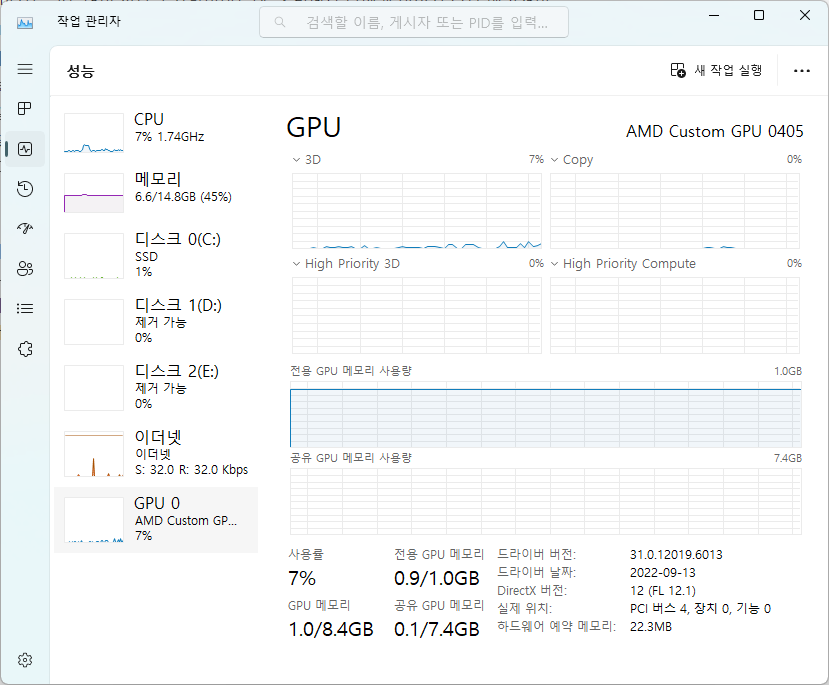Open the App history icon
829x685 pixels.
point(25,189)
